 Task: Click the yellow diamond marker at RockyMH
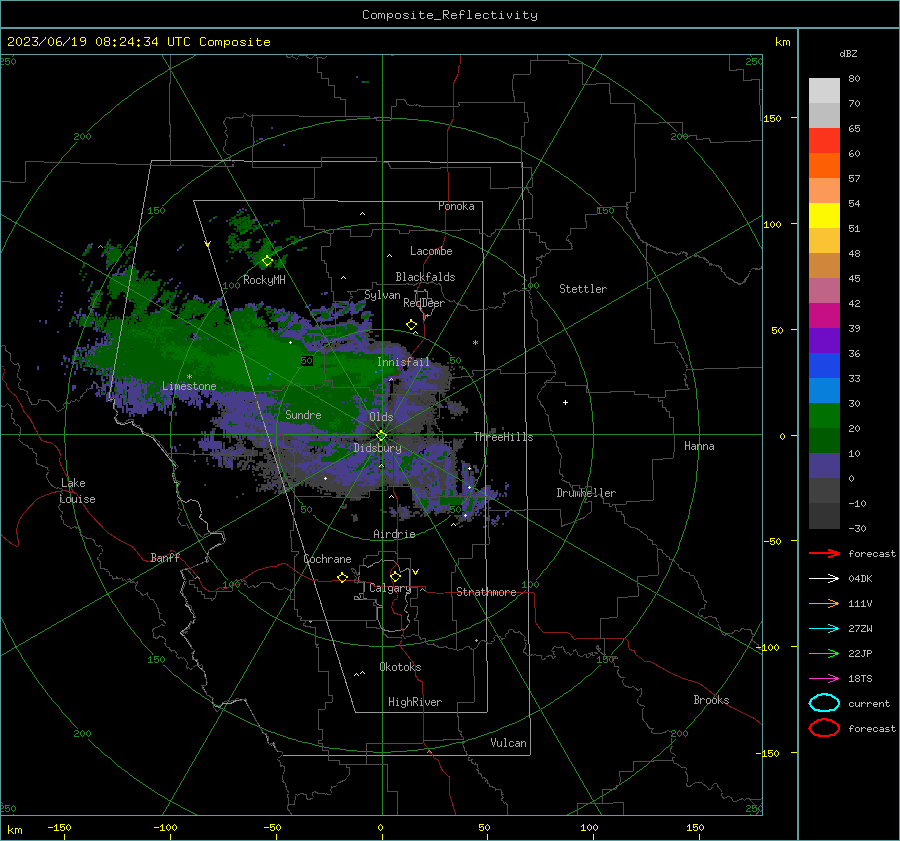[x=267, y=261]
